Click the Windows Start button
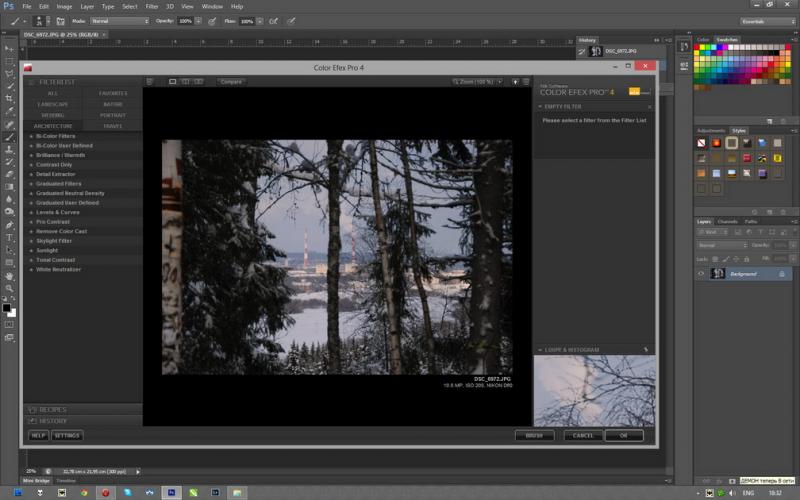Viewport: 800px width, 500px height. point(18,492)
